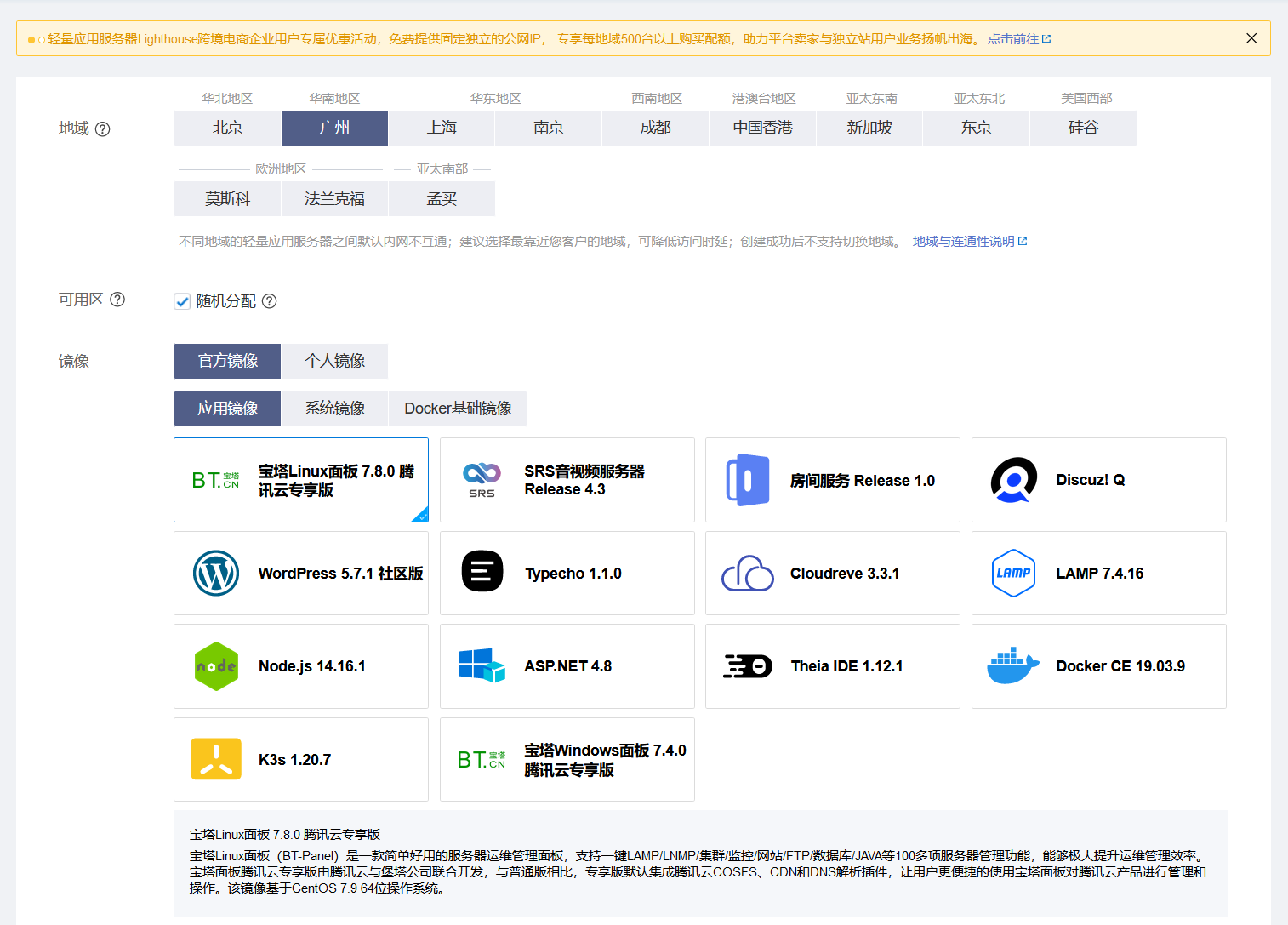Click the K3s yellow logo icon
Screen dimensions: 1288x925
[216, 759]
